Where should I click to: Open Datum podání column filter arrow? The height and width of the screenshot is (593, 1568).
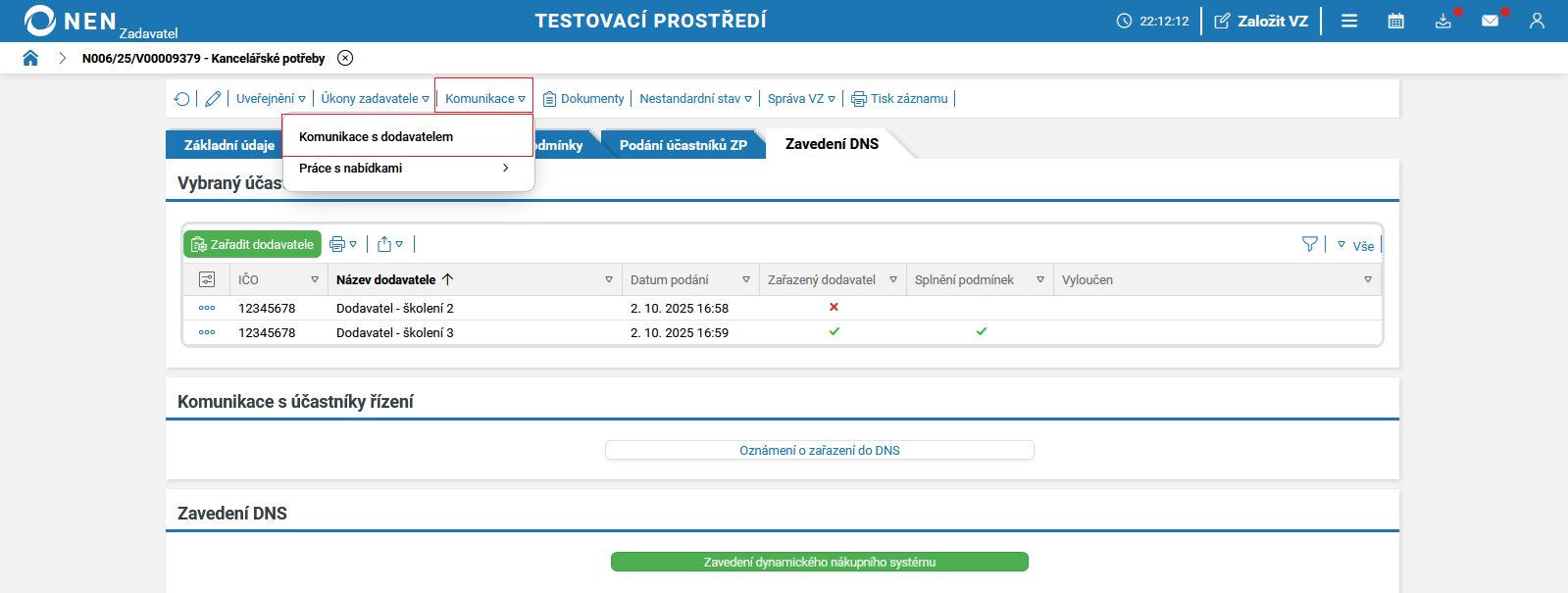click(x=746, y=280)
